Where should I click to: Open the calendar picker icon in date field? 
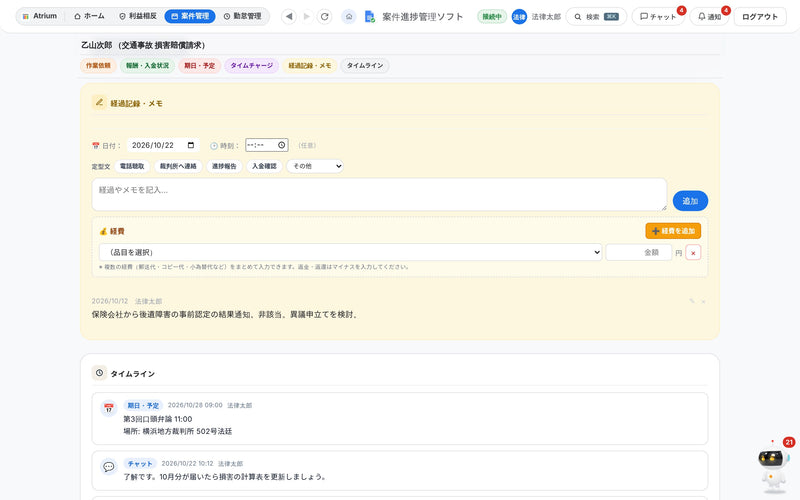(x=191, y=145)
